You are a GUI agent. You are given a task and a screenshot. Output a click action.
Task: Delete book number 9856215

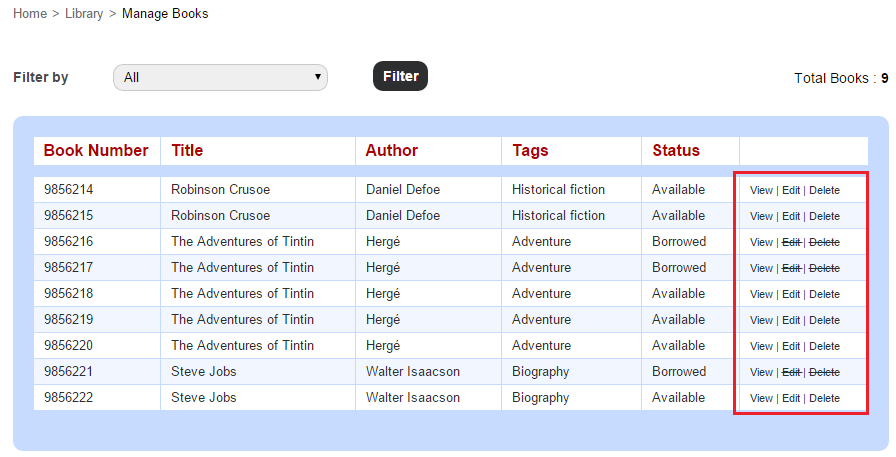(825, 217)
